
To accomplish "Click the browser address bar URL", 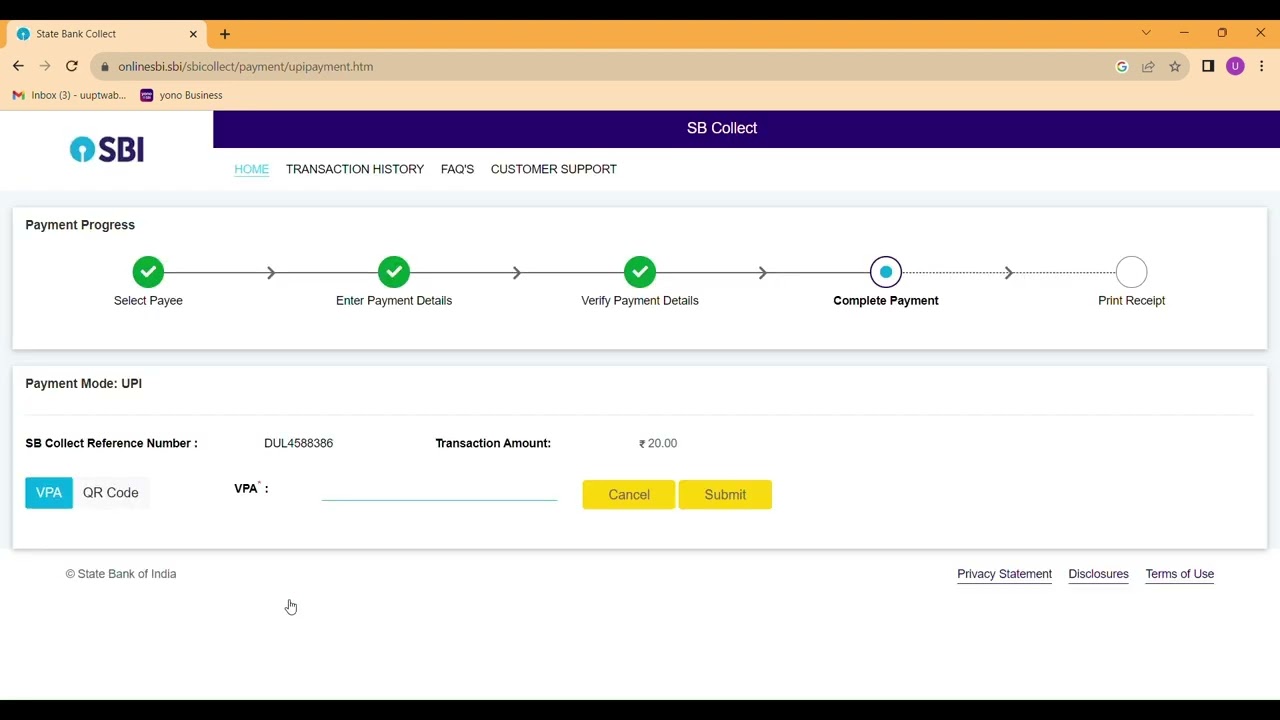I will coord(245,67).
